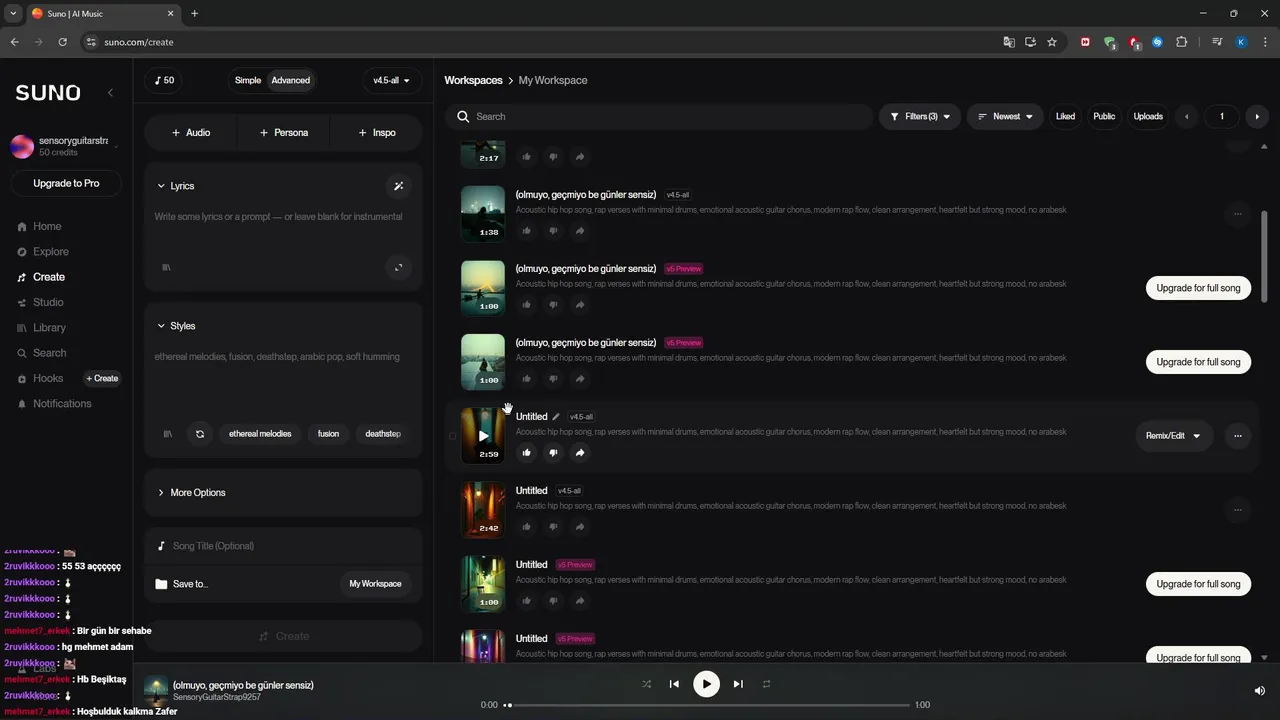Add a Persona to the creation
This screenshot has width=1280, height=720.
(284, 133)
